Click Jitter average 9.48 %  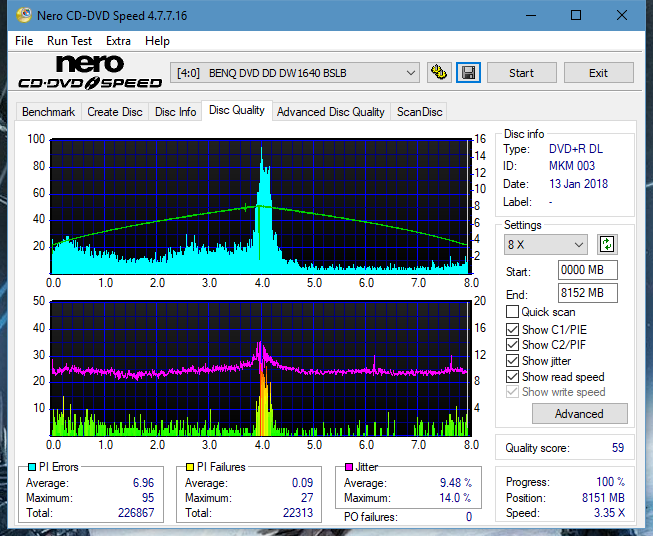click(456, 483)
